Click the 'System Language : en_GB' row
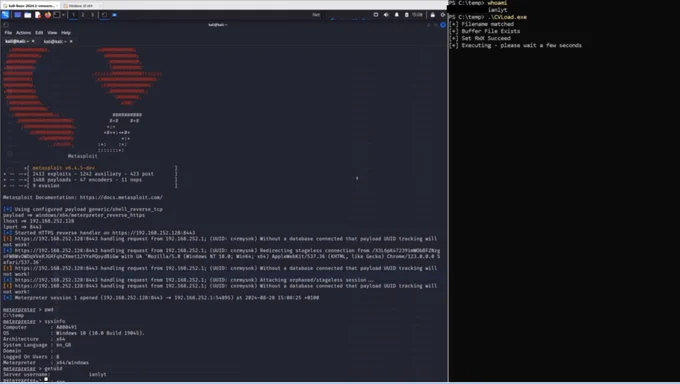680x384 pixels. click(37, 345)
